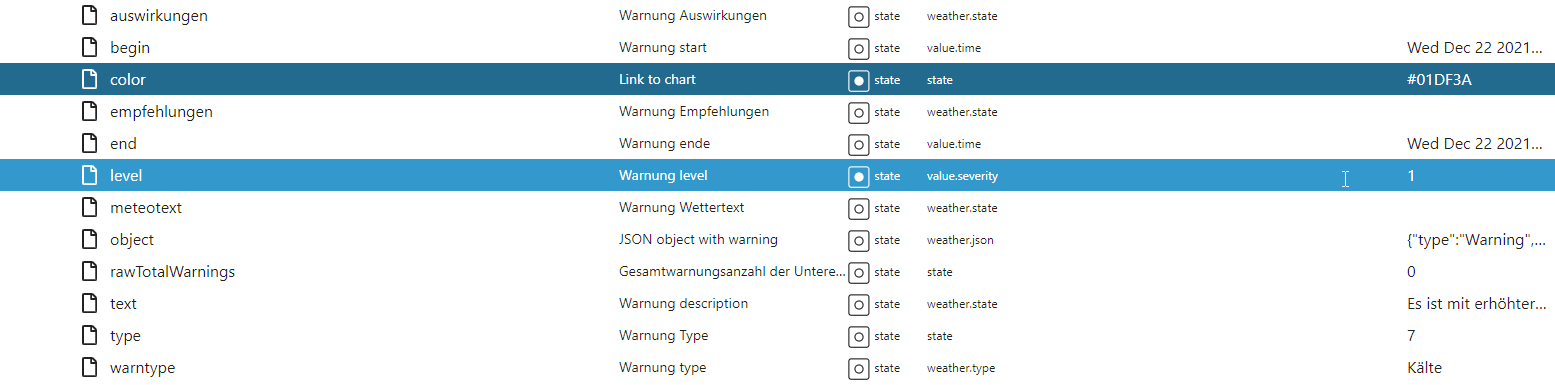Select the end state object
The image size is (1555, 385).
[777, 144]
